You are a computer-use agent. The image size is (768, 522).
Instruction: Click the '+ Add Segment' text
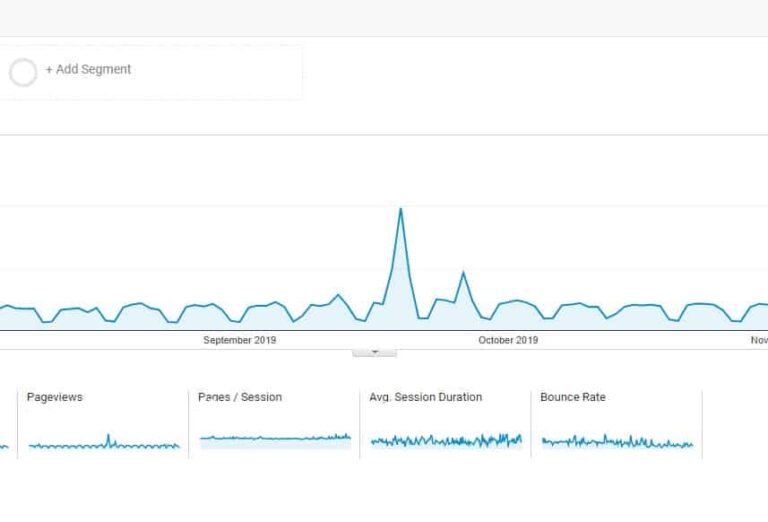88,70
